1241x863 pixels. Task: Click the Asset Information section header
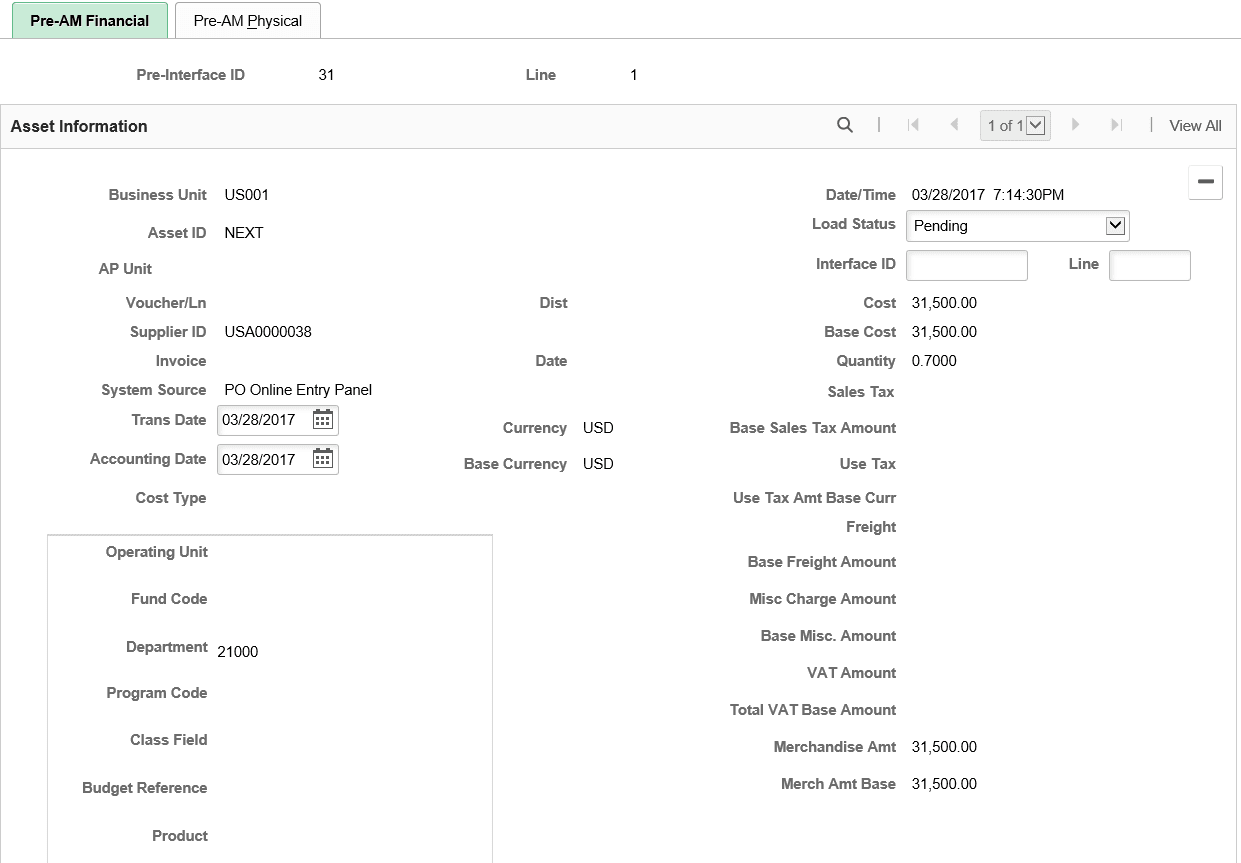click(x=78, y=126)
